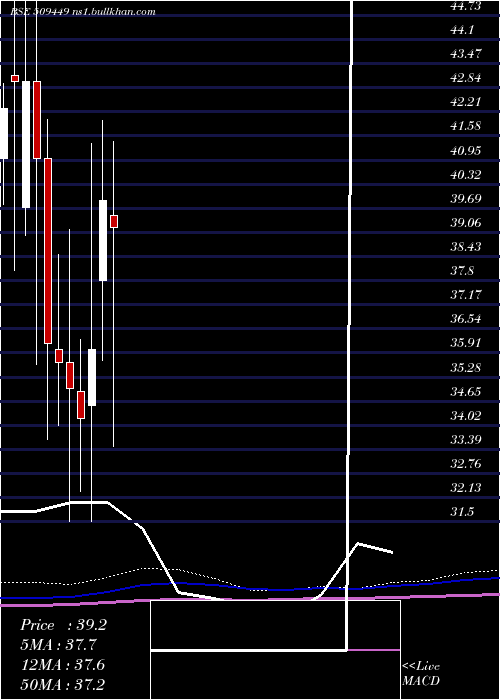500x700 pixels.
Task: Click the 39.06 price axis label
Action: [466, 222]
